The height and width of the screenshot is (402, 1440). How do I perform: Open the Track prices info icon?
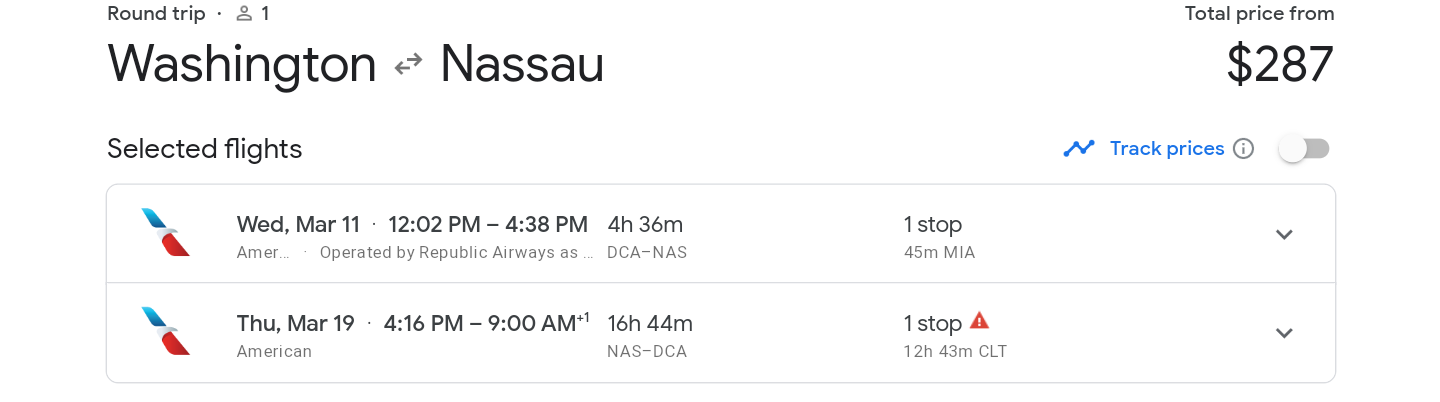(1243, 149)
